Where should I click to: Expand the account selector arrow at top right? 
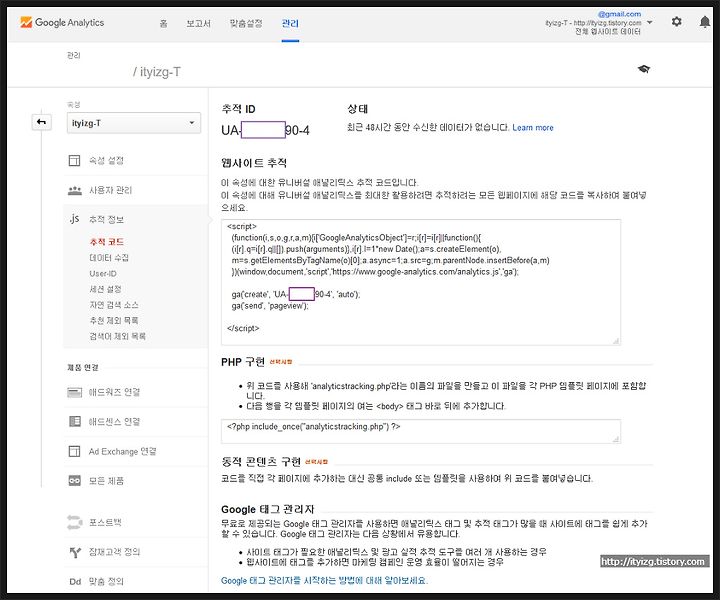pyautogui.click(x=649, y=22)
